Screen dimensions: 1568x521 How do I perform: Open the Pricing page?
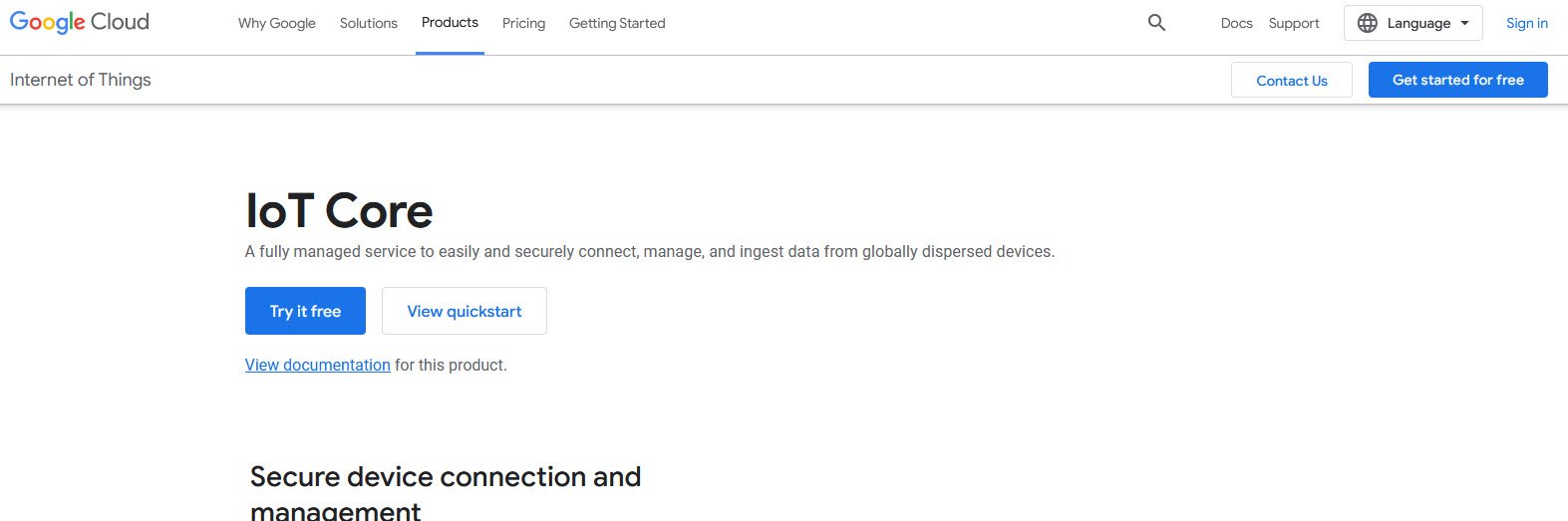[x=523, y=23]
